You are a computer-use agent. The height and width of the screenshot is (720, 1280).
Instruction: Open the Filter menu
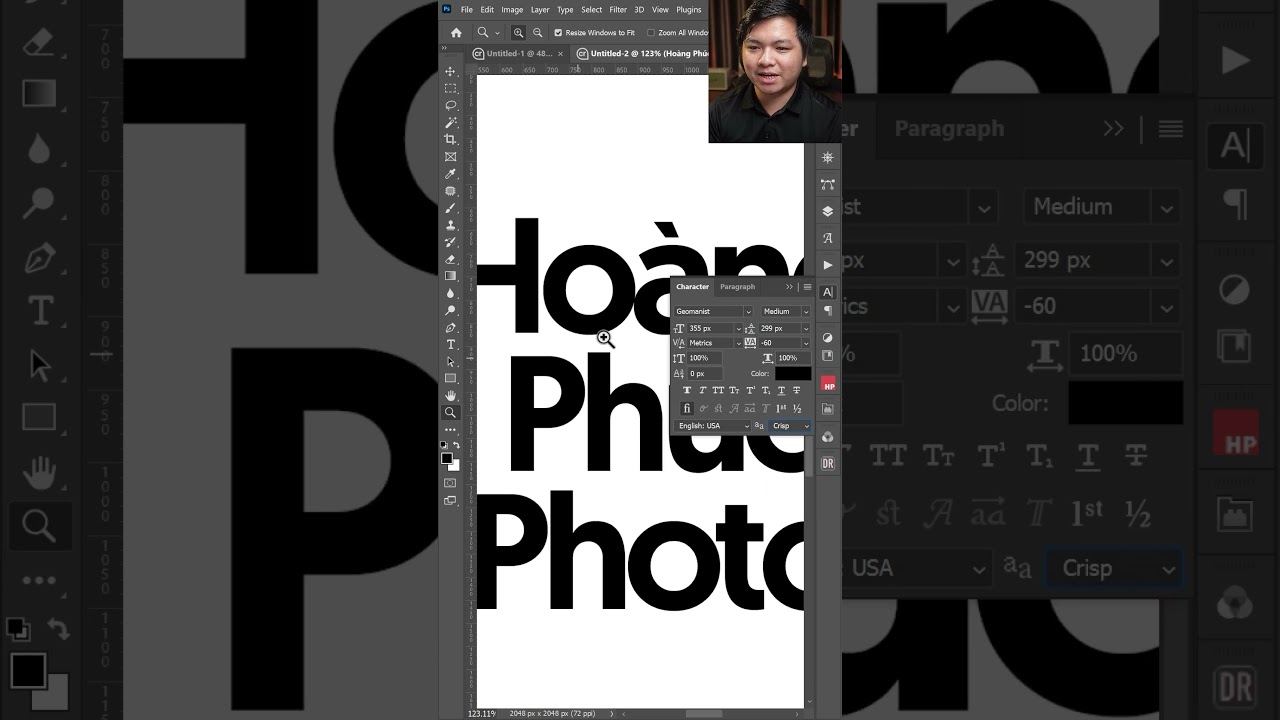click(618, 9)
